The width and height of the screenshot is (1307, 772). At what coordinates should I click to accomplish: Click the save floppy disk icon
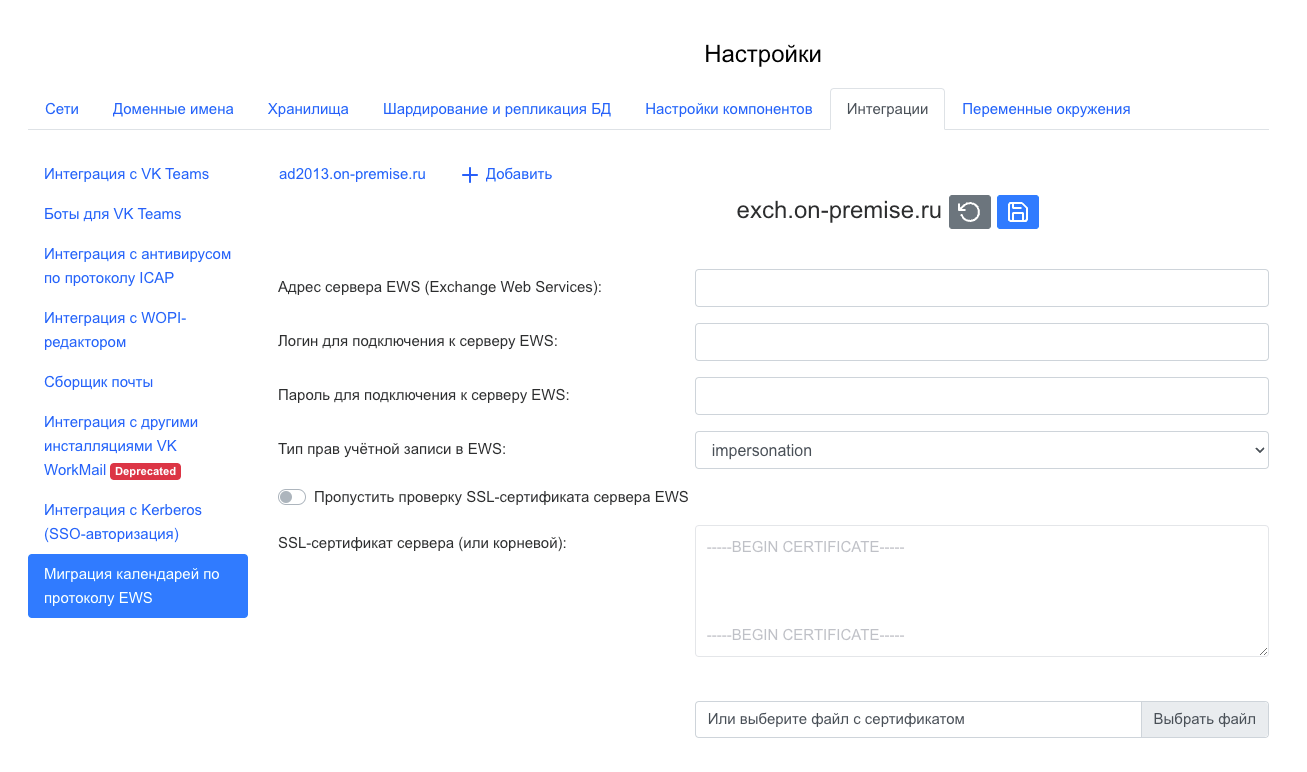(1017, 212)
